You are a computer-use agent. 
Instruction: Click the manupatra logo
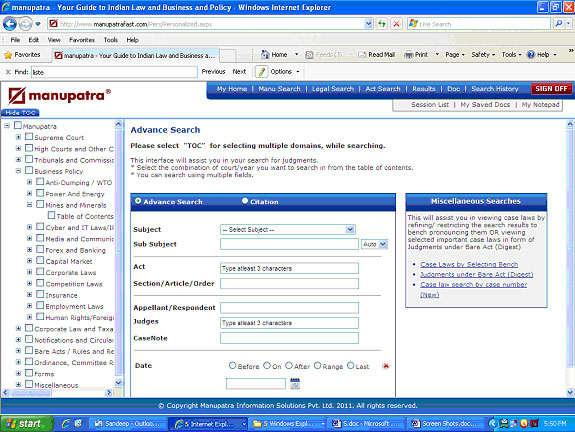pos(59,96)
